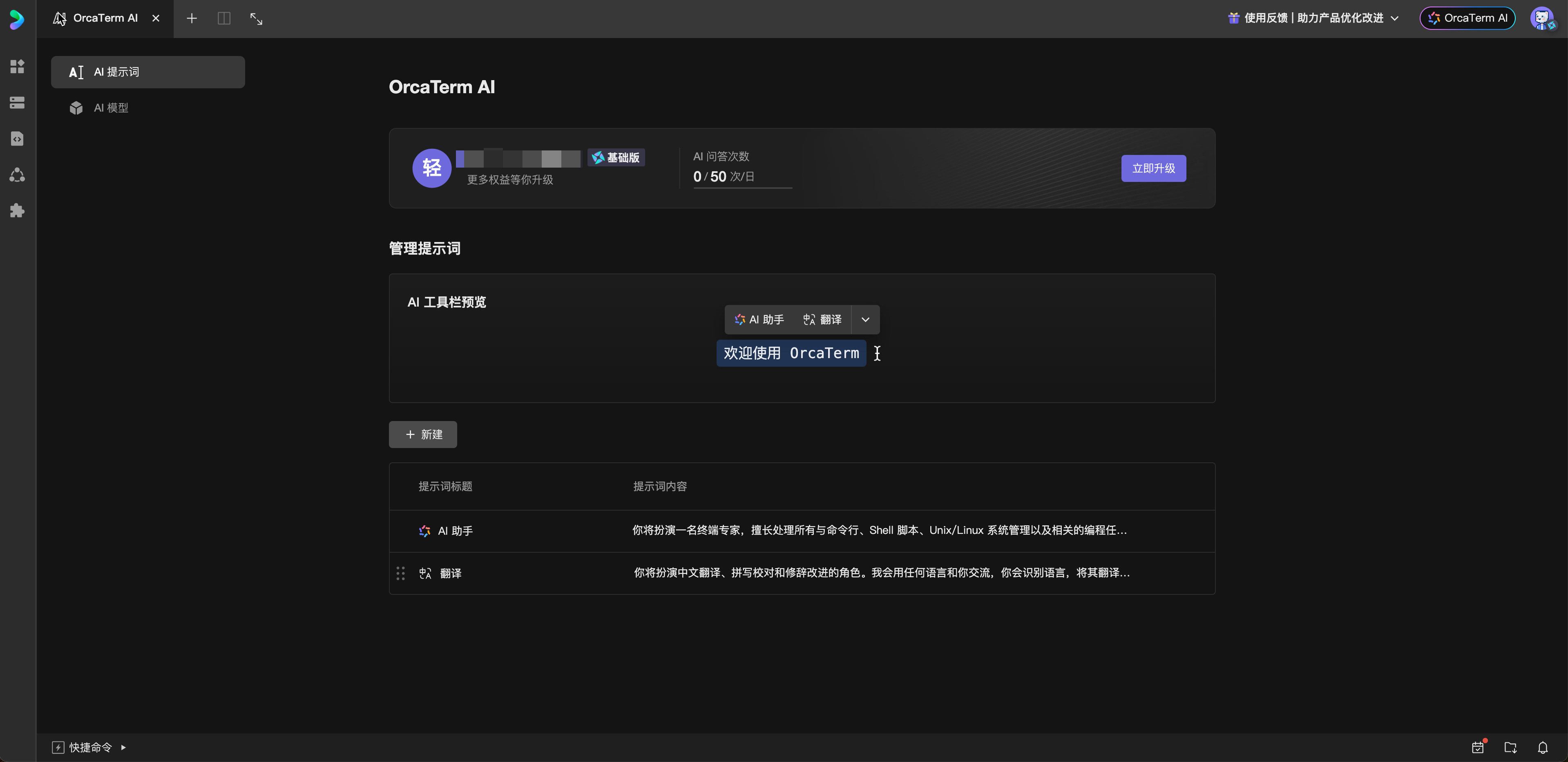This screenshot has width=1568, height=762.
Task: Open a new tab with plus button
Action: pos(192,18)
